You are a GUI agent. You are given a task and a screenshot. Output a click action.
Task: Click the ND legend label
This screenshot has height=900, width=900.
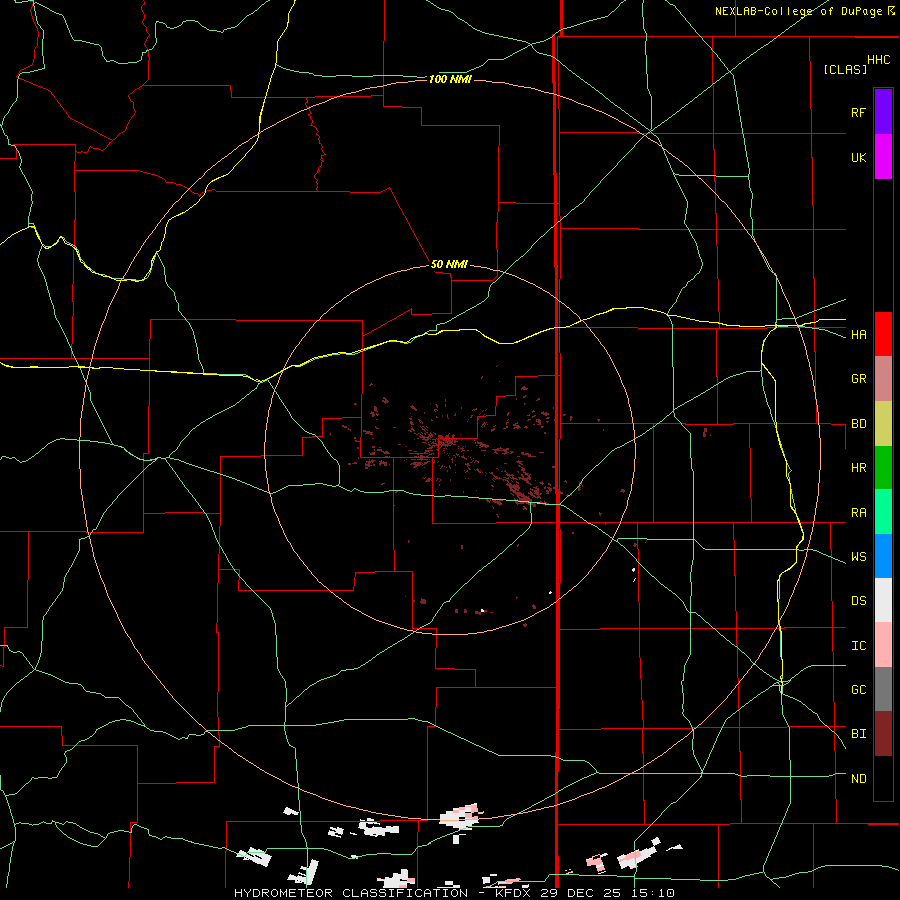858,778
